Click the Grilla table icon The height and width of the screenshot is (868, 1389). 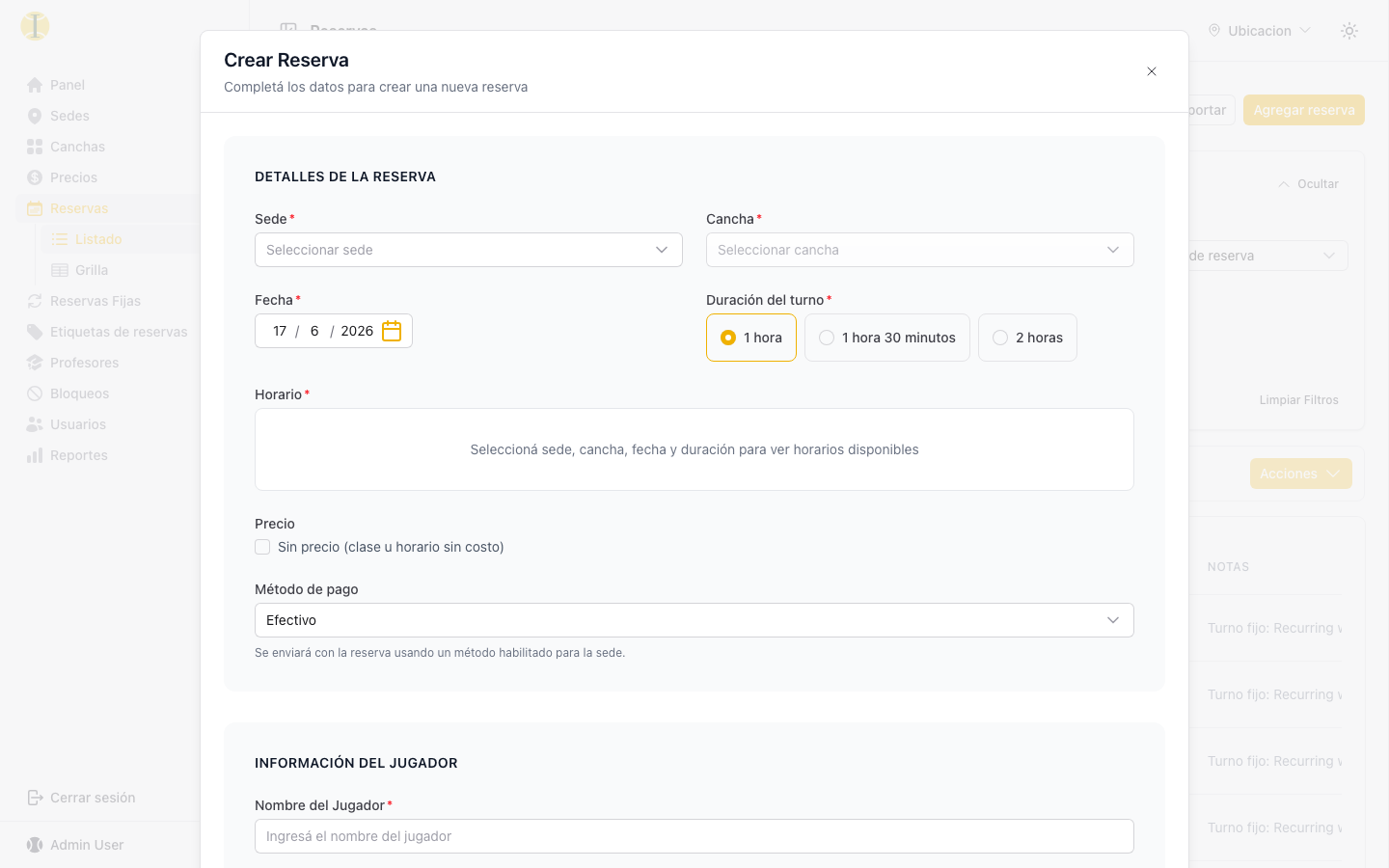tap(60, 270)
